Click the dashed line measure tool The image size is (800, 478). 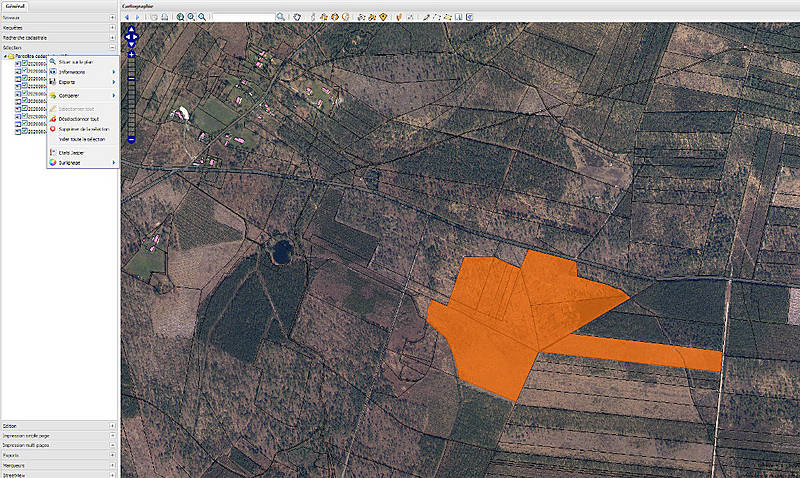437,17
